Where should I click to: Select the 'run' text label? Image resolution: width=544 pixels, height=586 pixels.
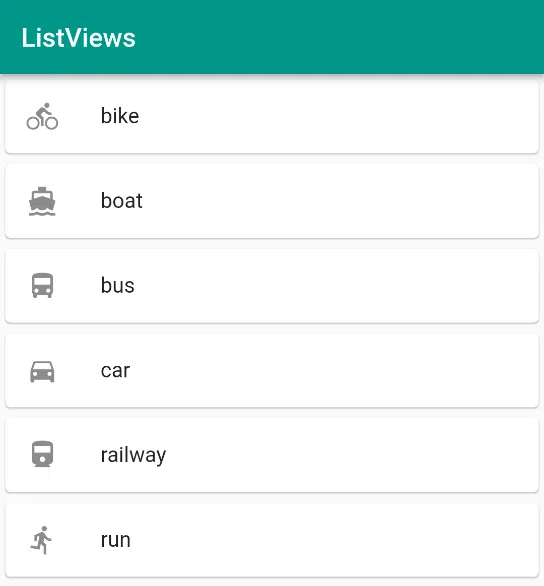pyautogui.click(x=115, y=540)
